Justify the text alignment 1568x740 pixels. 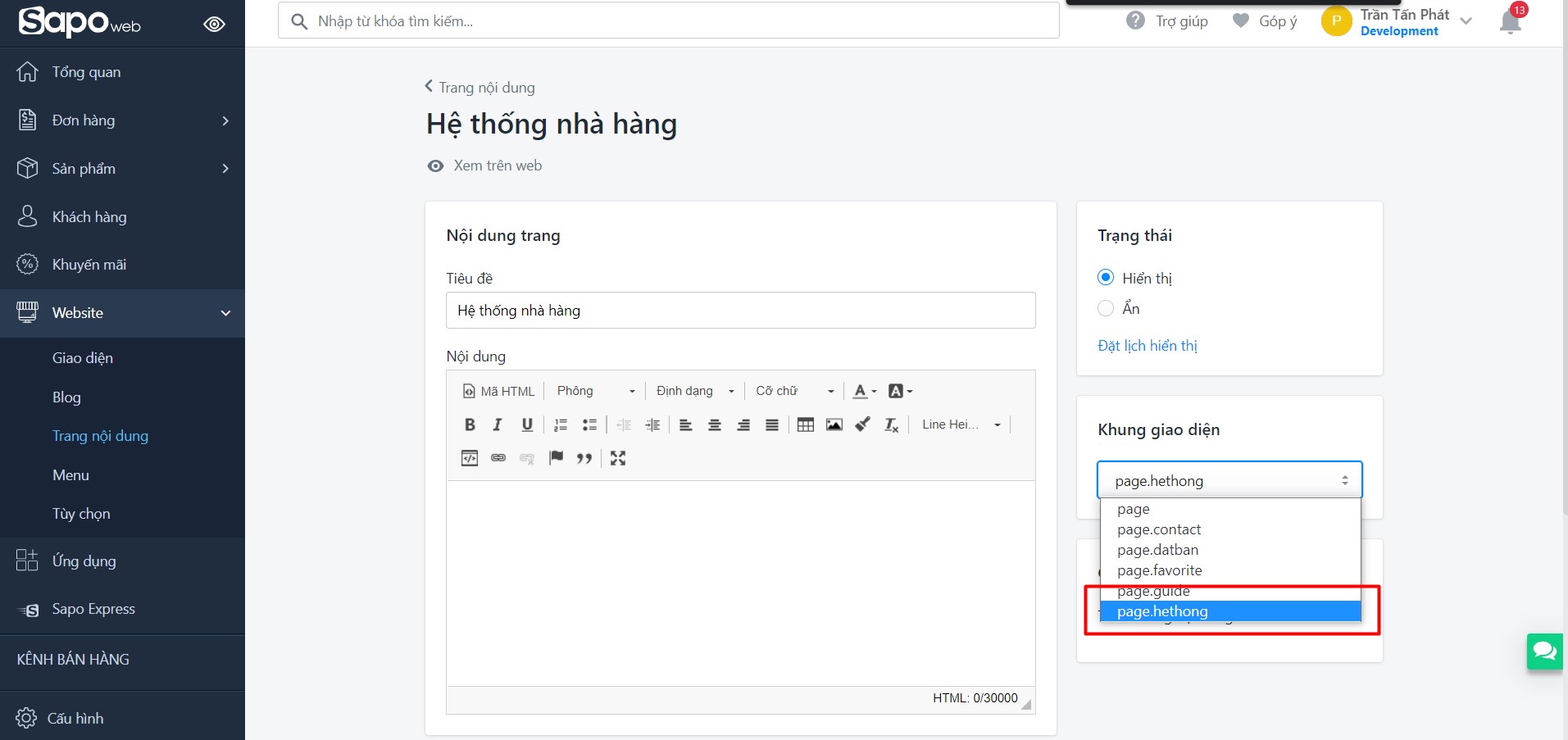[x=772, y=424]
